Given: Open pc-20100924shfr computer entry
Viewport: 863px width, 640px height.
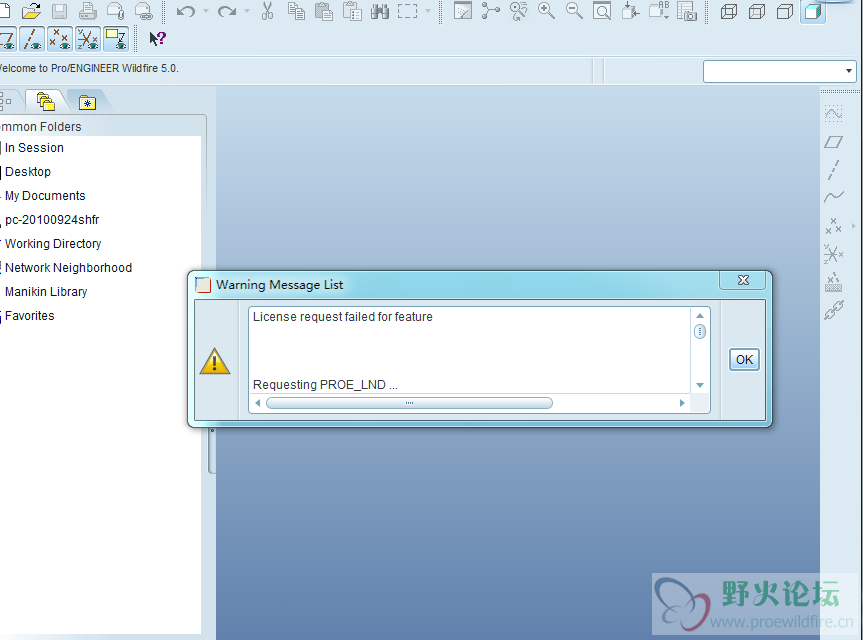Looking at the screenshot, I should [x=50, y=220].
